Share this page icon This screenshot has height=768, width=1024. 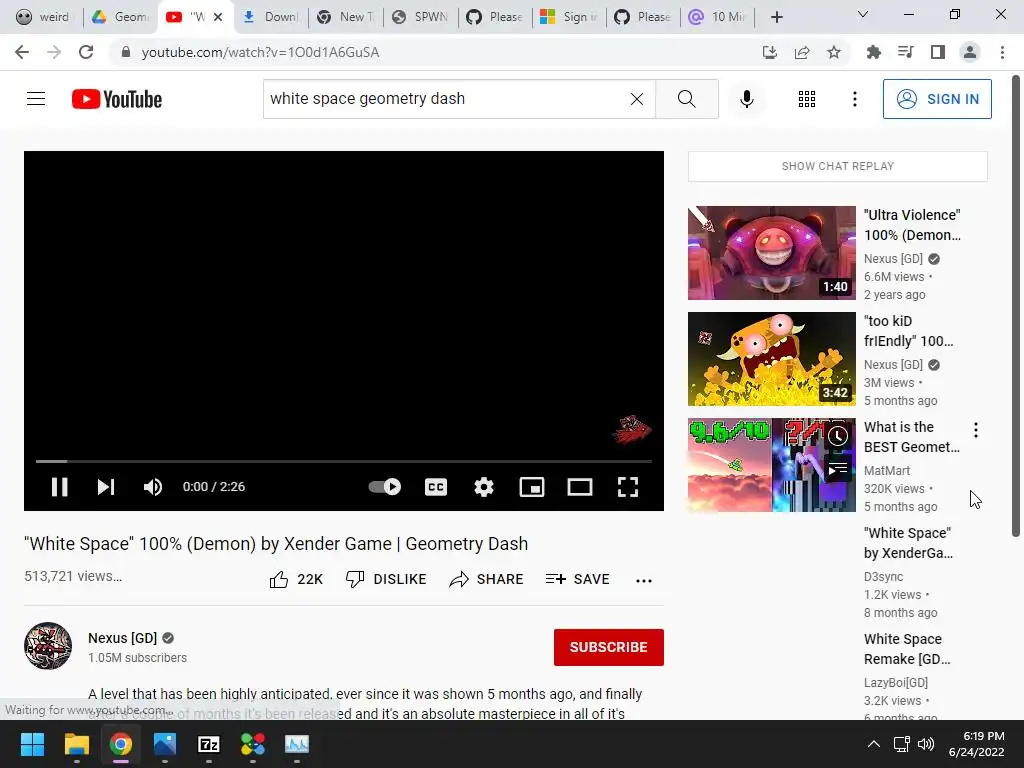[802, 52]
